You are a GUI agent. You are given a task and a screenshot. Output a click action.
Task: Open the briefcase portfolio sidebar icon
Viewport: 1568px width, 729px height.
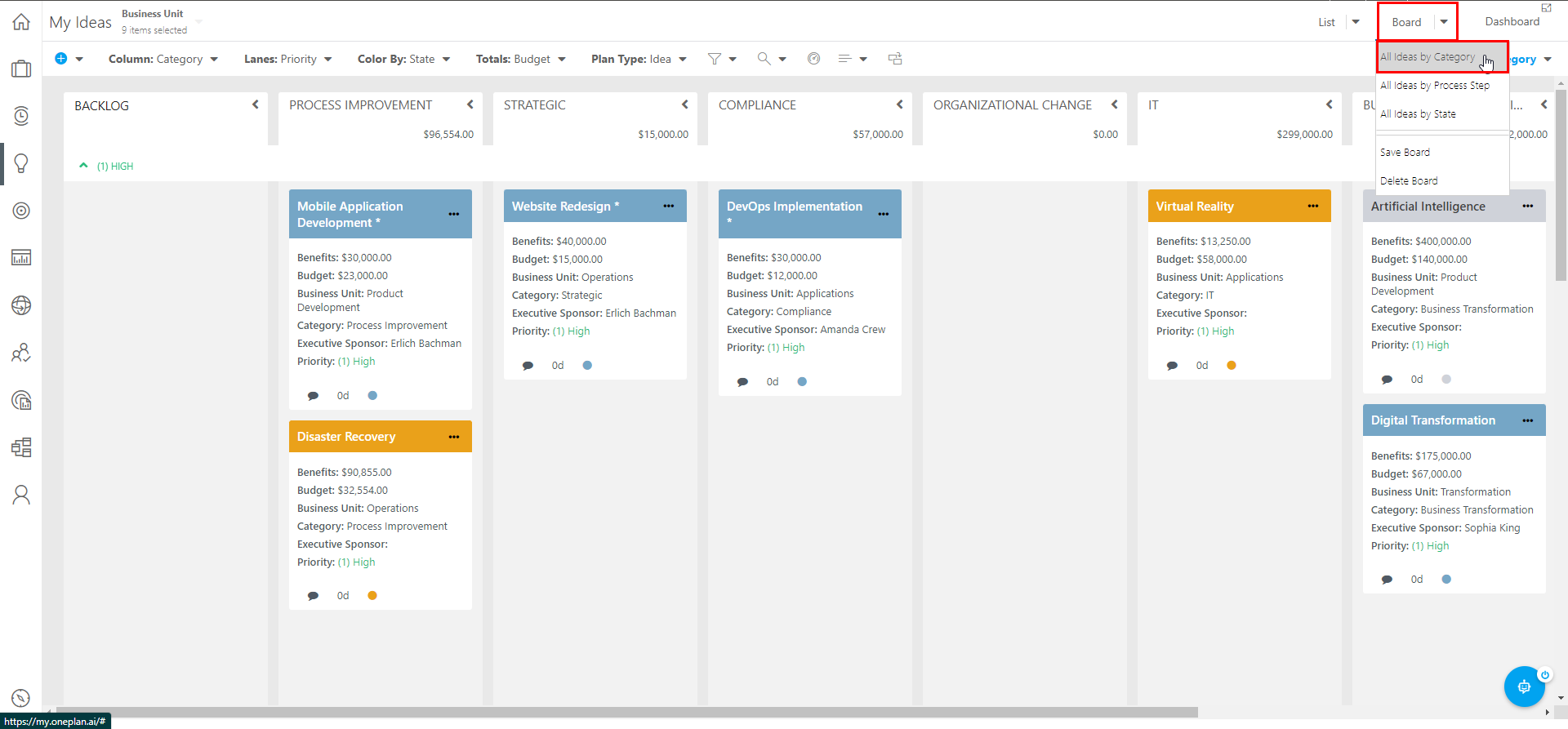(x=21, y=69)
